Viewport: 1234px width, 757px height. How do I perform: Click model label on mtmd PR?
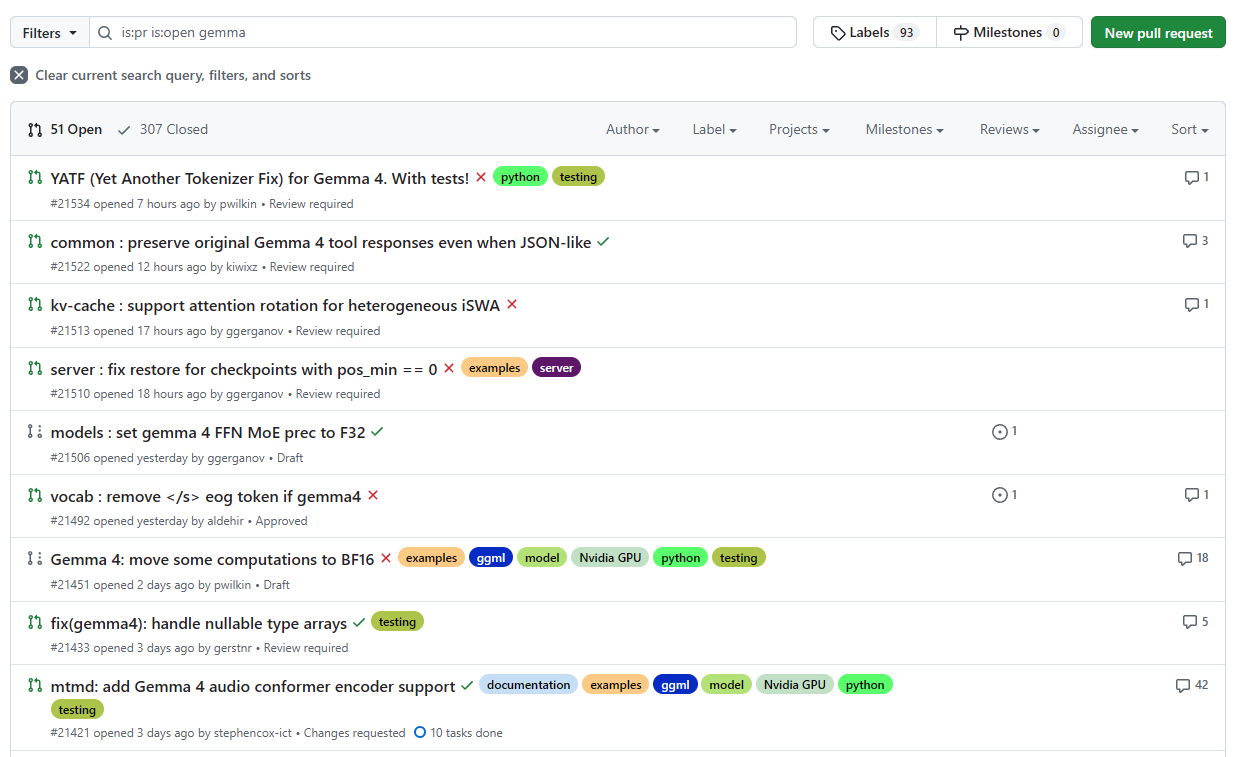point(726,685)
